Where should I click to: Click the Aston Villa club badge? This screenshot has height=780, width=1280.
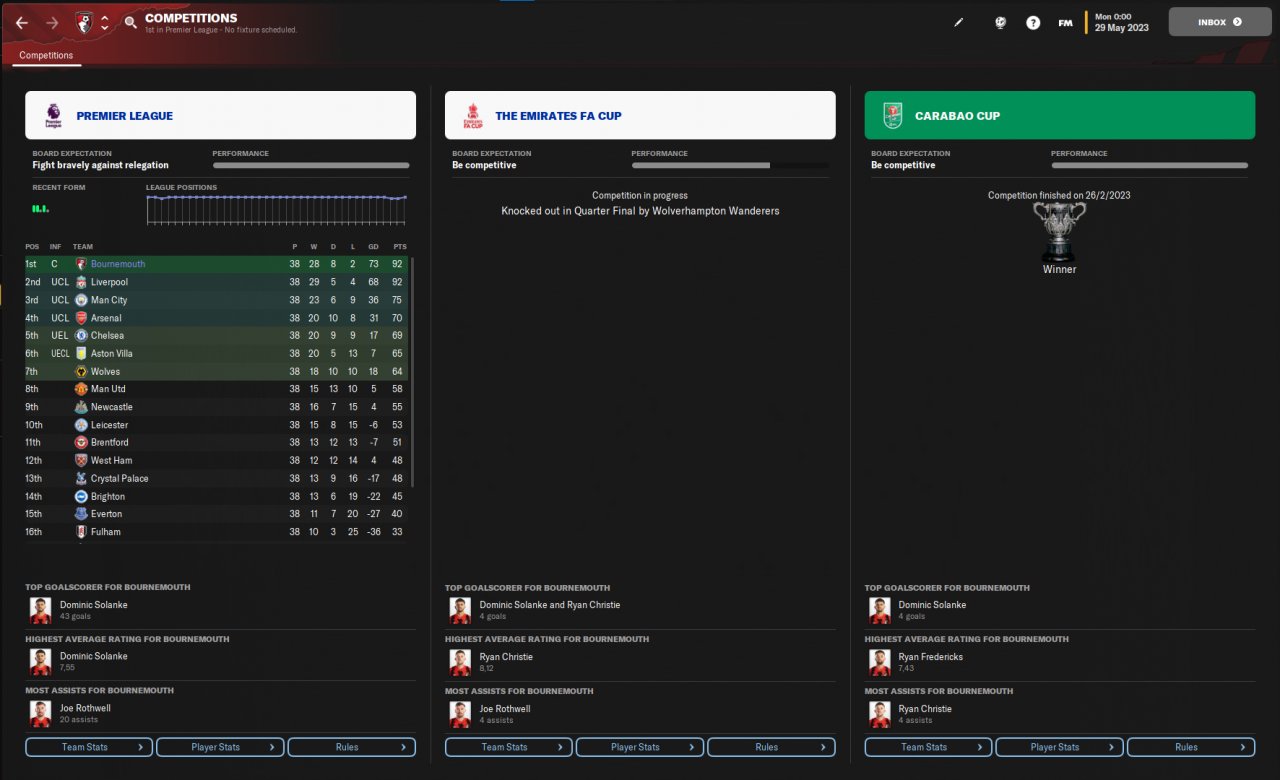click(x=81, y=353)
